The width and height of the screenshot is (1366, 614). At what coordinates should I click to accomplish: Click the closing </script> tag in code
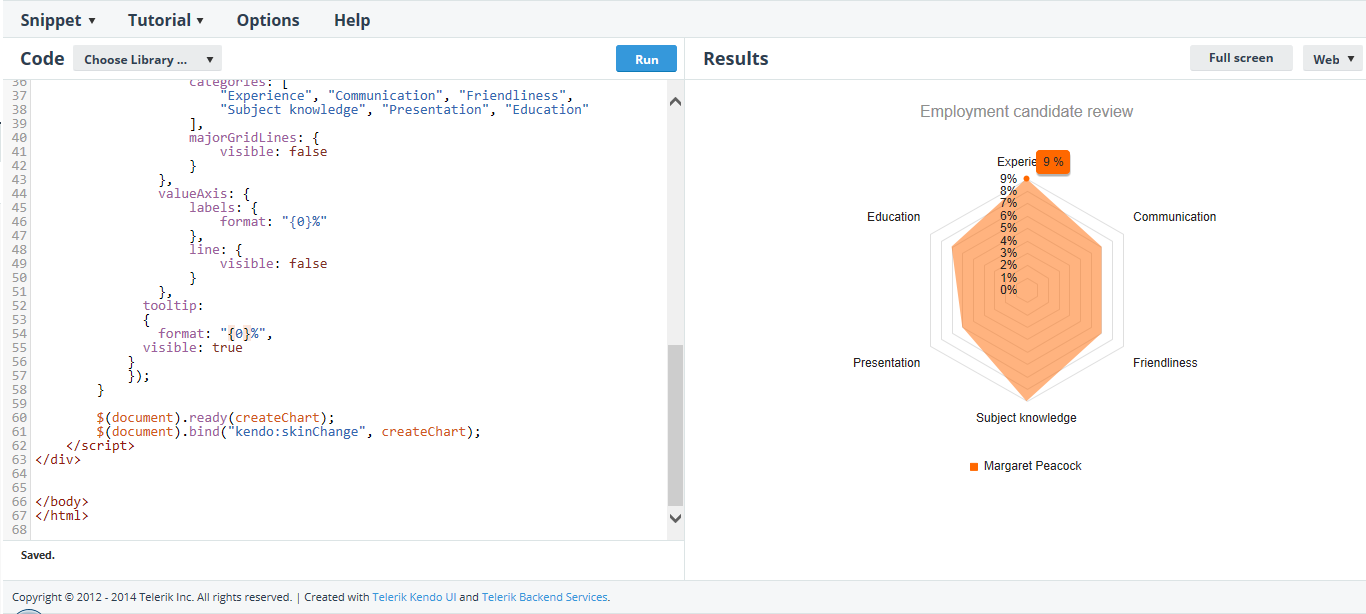[x=100, y=446]
